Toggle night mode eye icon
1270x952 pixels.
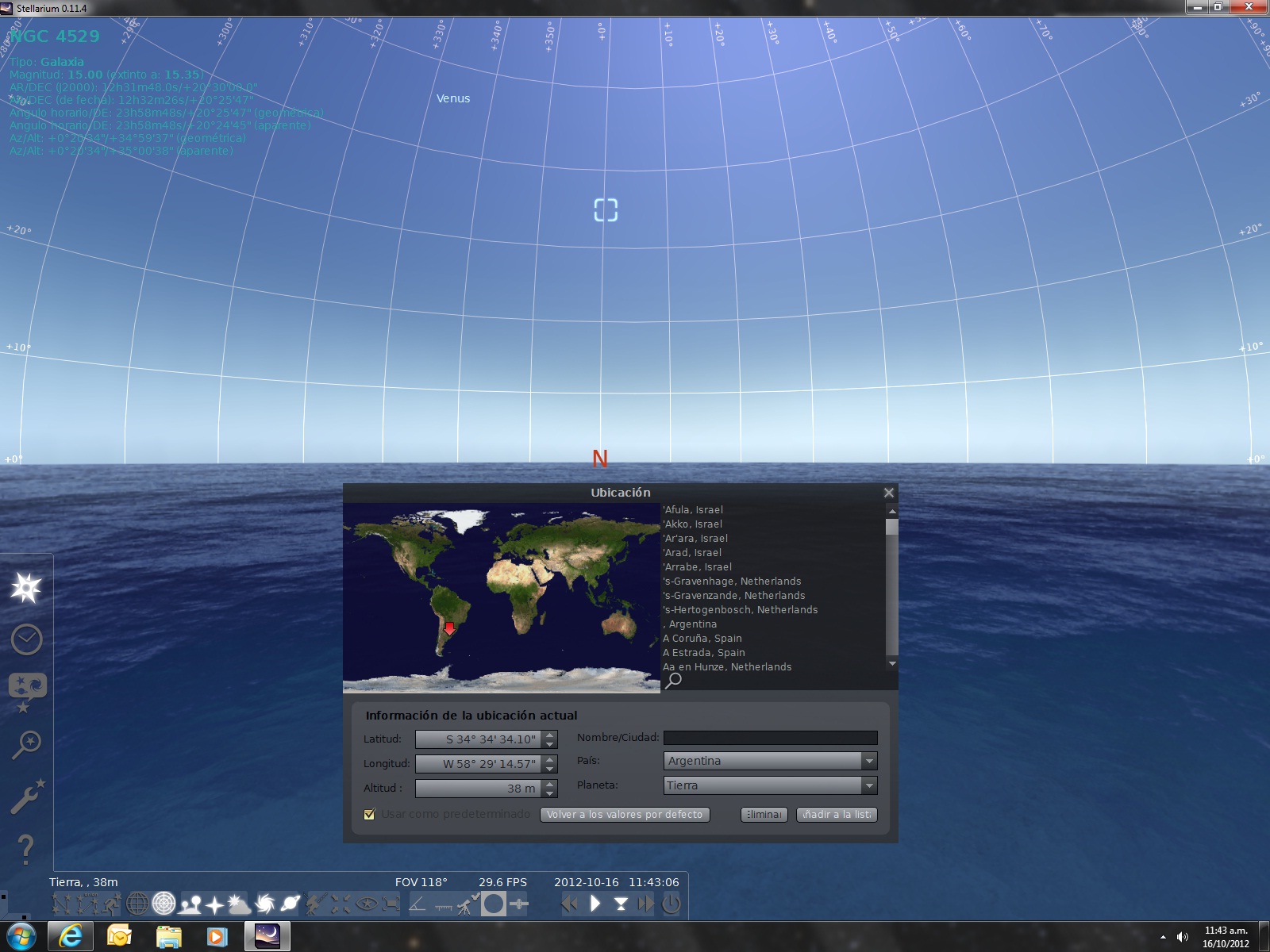(366, 903)
